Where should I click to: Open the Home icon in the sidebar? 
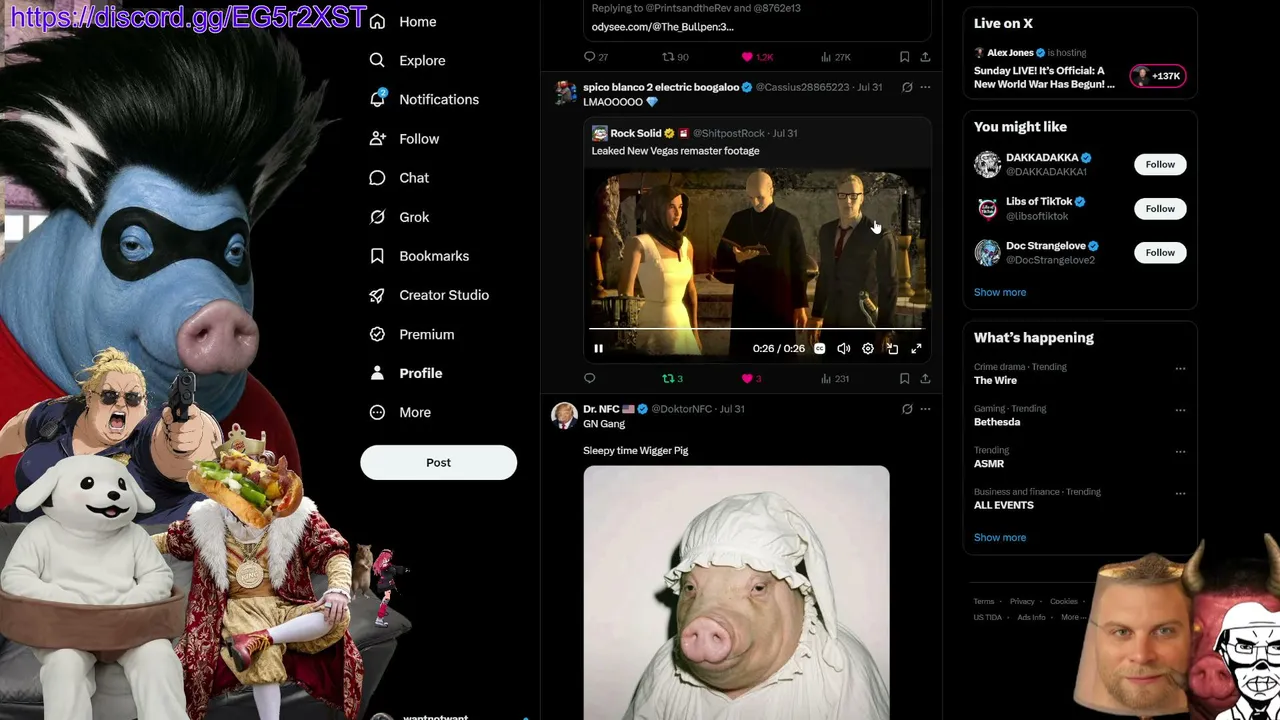pos(377,21)
